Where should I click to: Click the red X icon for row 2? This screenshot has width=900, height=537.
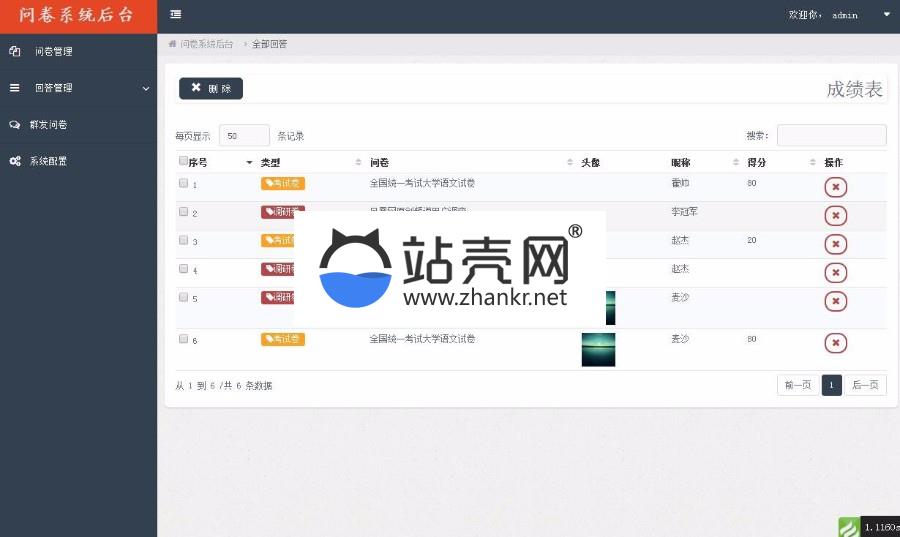coord(836,215)
